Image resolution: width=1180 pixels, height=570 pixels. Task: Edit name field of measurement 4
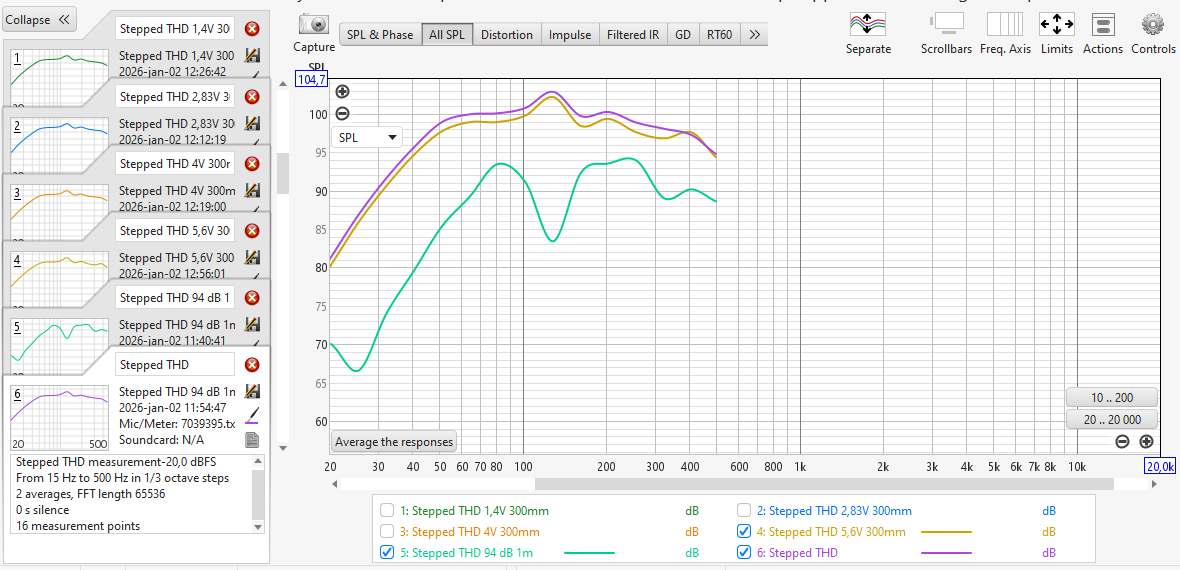pos(175,230)
